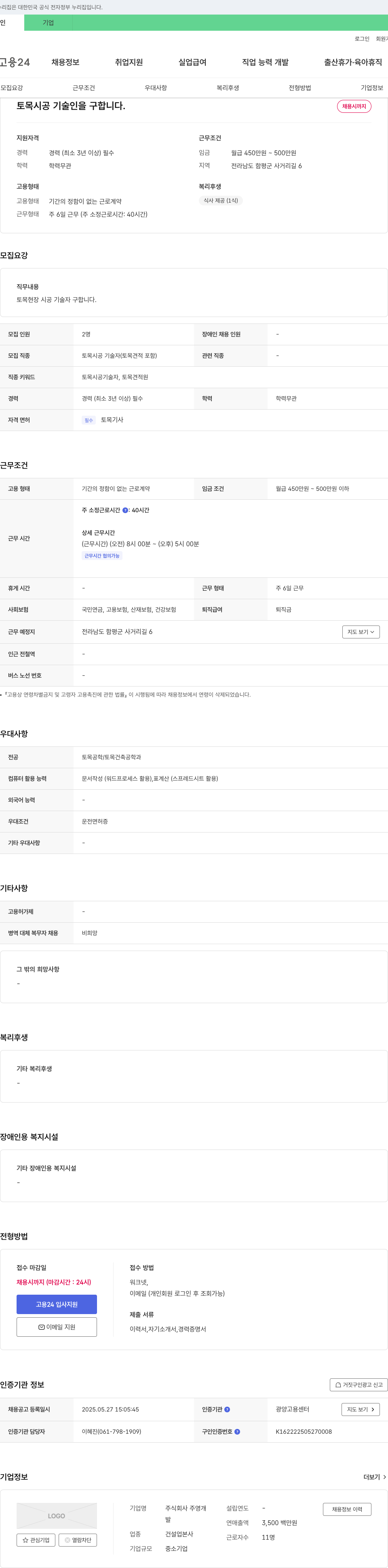
Task: Open help icon next to 인증기관 label
Action: point(228,1409)
